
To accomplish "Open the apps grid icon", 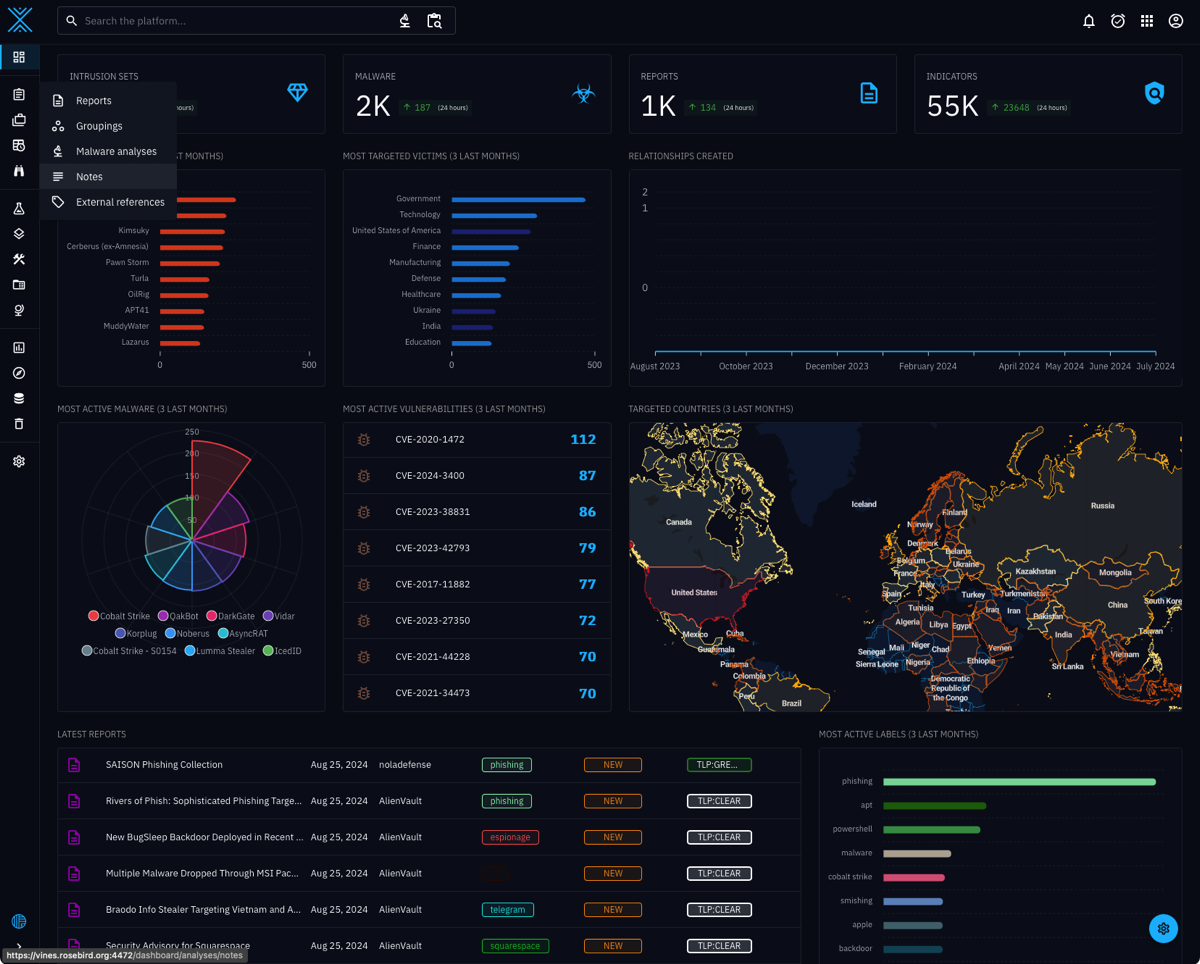I will click(x=1147, y=21).
